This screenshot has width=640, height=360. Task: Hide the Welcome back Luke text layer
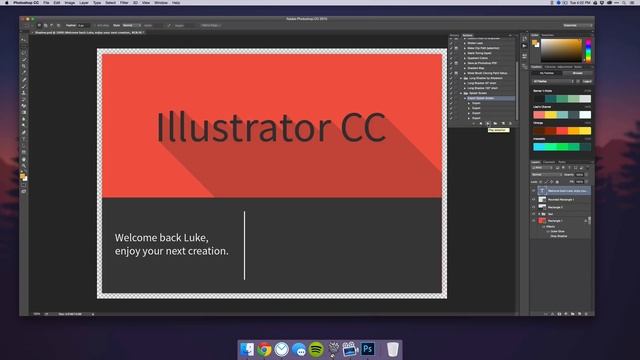click(533, 191)
